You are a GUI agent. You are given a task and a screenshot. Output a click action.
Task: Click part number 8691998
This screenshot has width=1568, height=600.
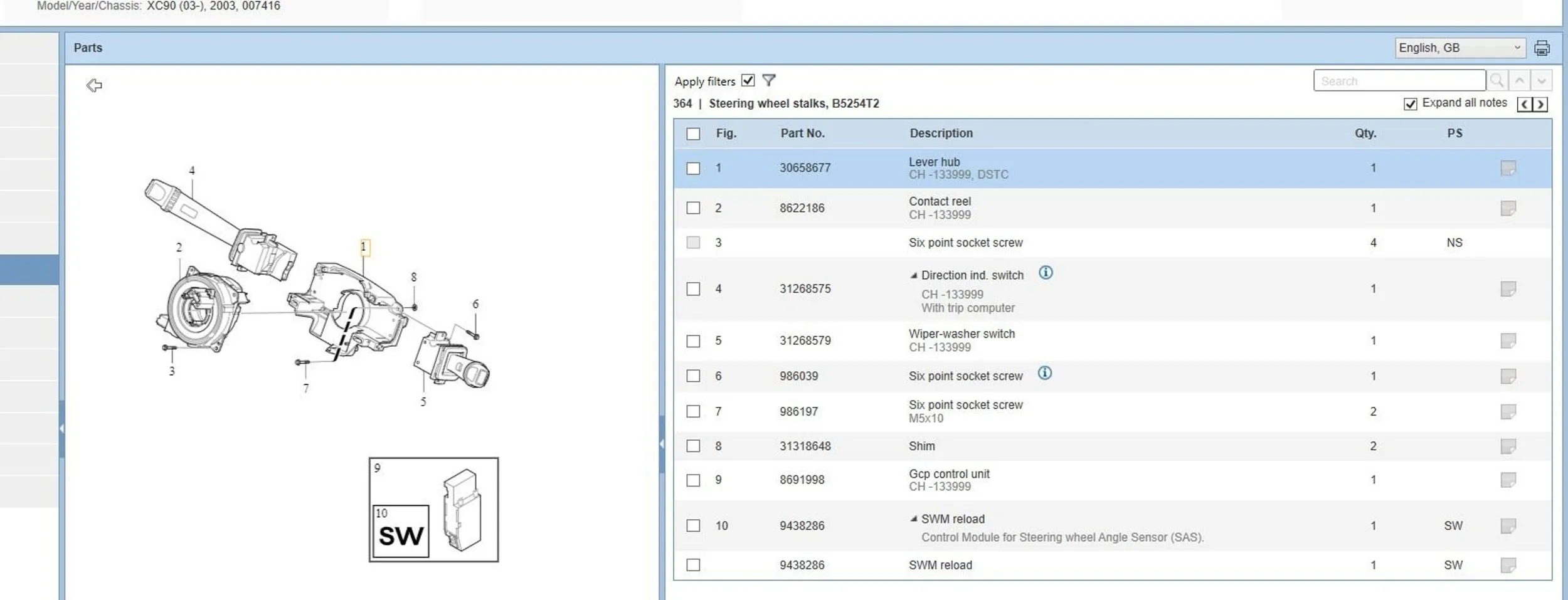click(x=802, y=480)
